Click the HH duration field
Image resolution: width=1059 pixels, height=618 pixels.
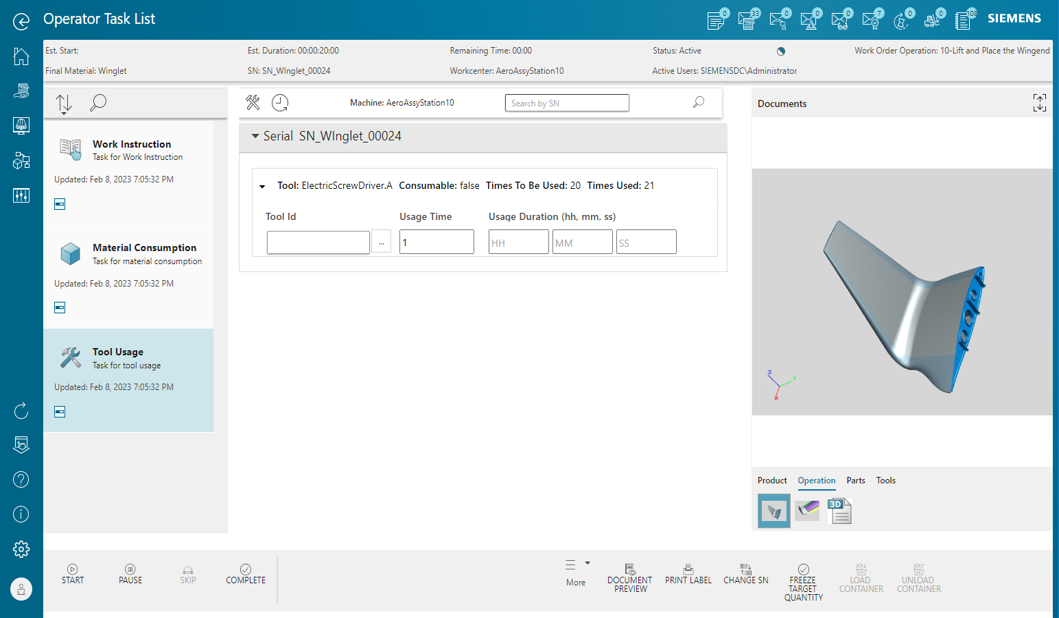(x=518, y=242)
